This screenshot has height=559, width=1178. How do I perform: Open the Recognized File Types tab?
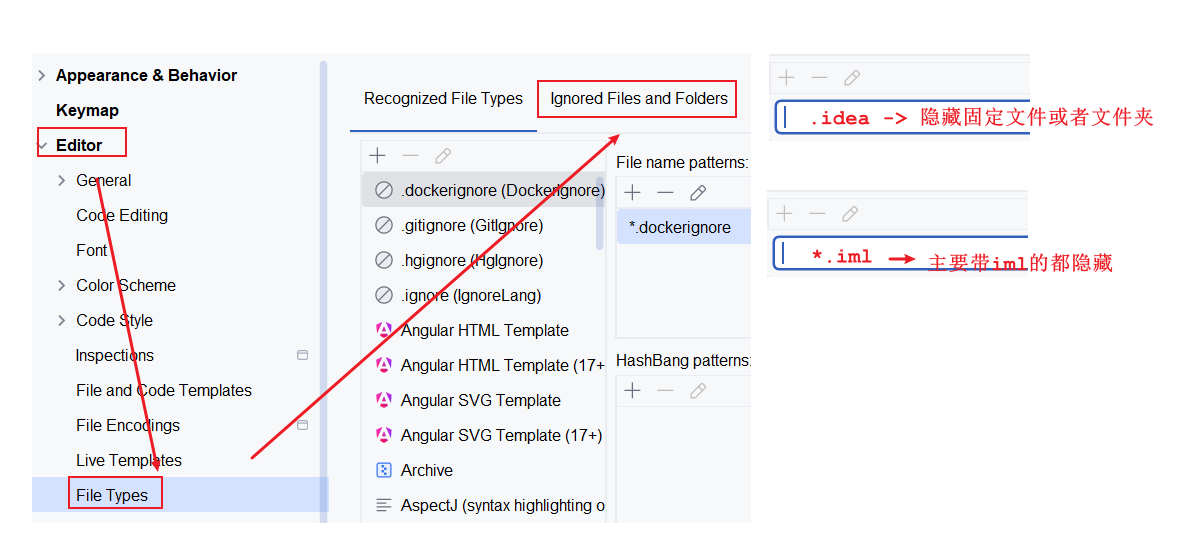click(443, 98)
